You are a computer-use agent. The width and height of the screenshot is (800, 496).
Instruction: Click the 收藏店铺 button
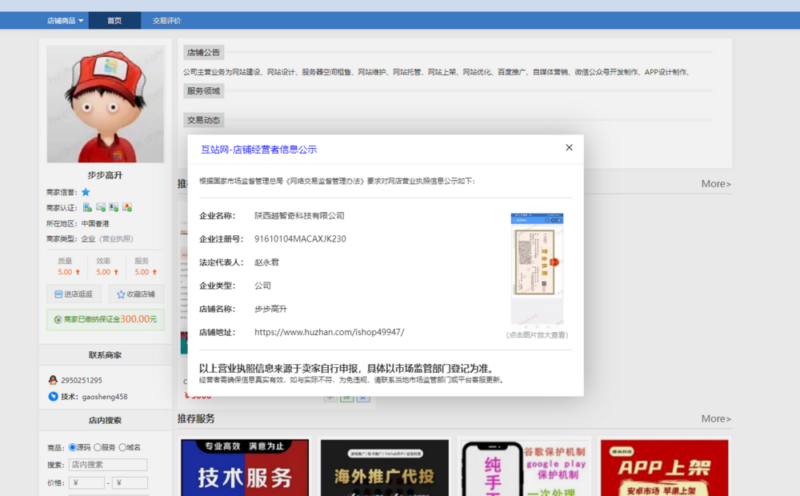[x=136, y=294]
